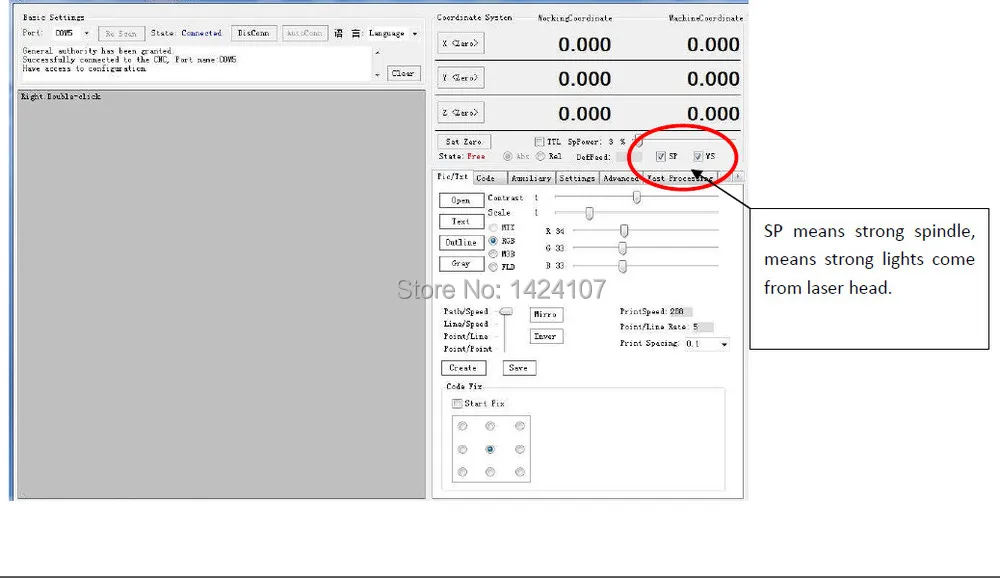
Task: Select the top-right radio in Code Fix grid
Action: (x=520, y=426)
